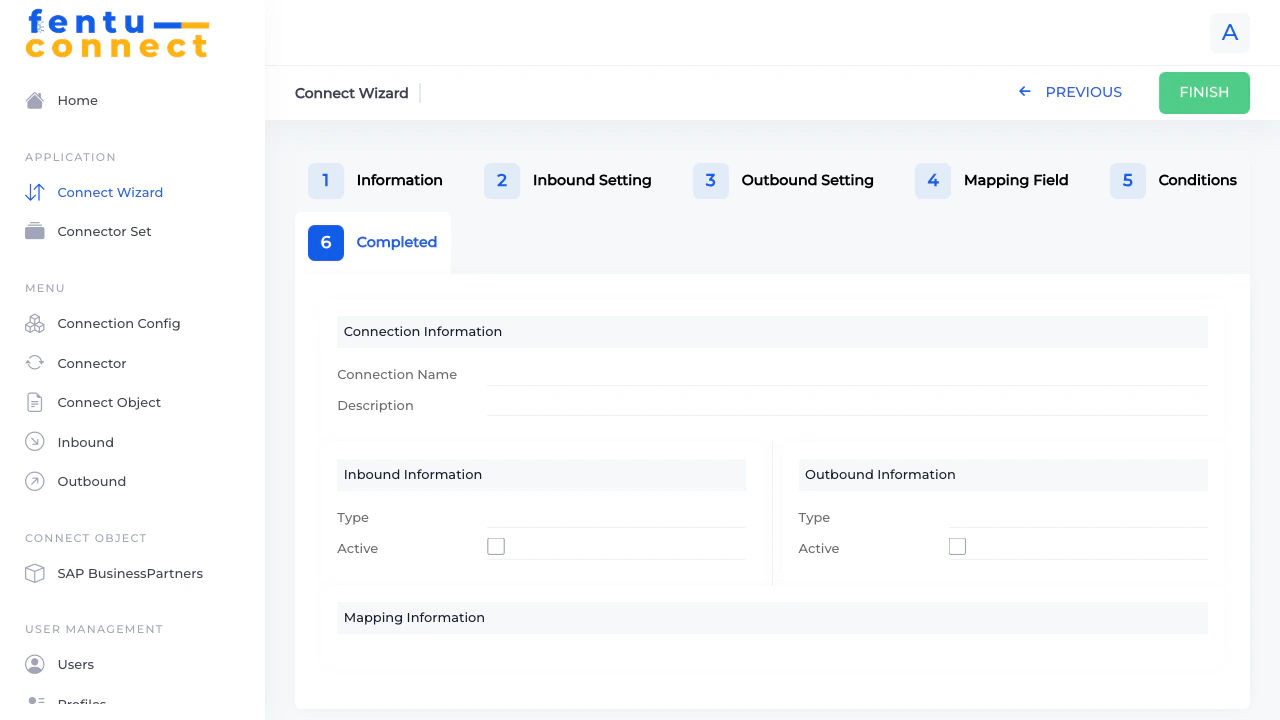Open Connect Object menu item

pyautogui.click(x=109, y=402)
